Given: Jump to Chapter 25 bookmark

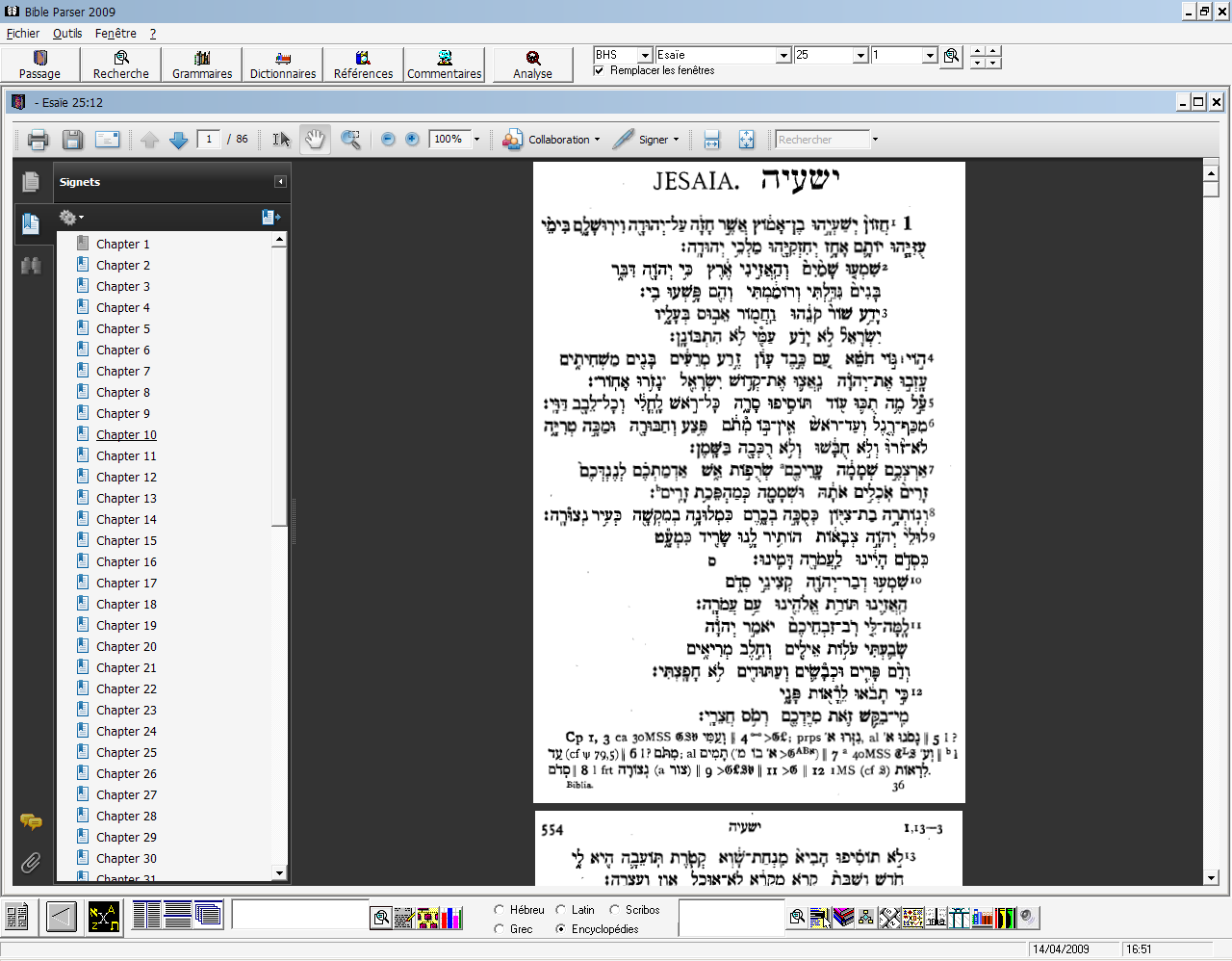Looking at the screenshot, I should (126, 753).
